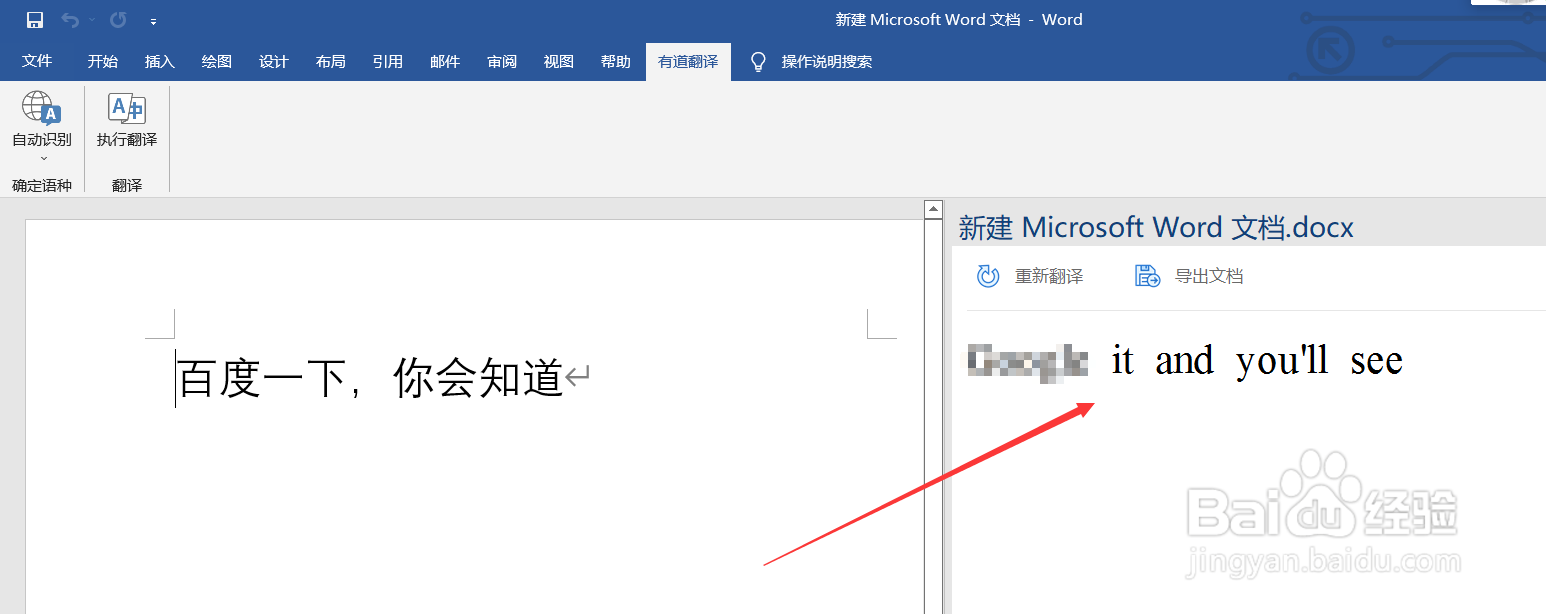Click the 执行翻译 translate icon

click(127, 108)
